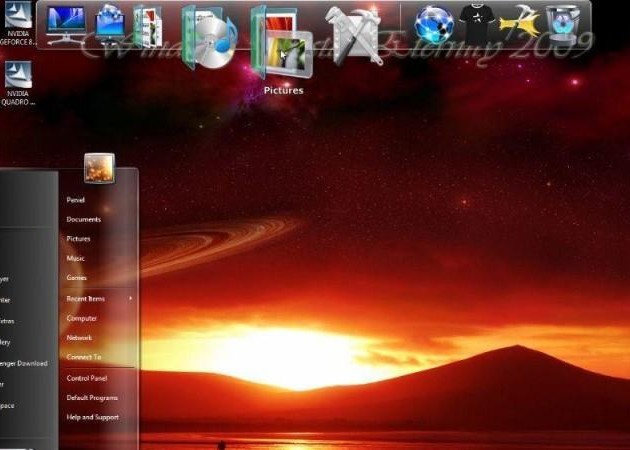Image resolution: width=630 pixels, height=450 pixels.
Task: Open Default Programs from the Start menu
Action: (x=92, y=397)
